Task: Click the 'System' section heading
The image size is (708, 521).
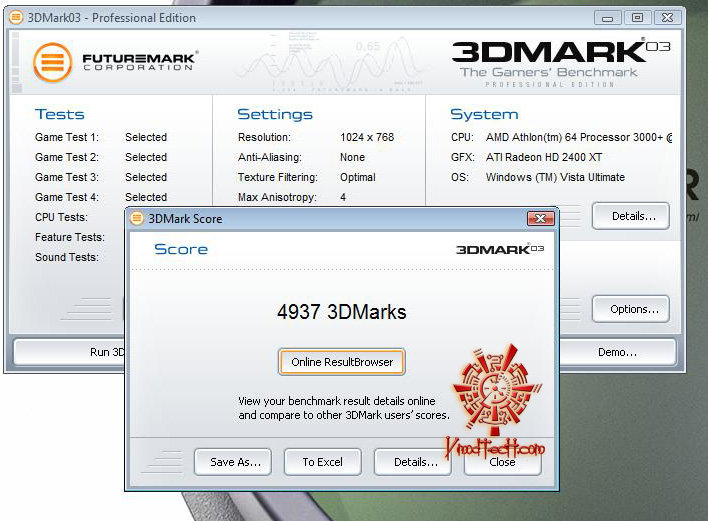Action: point(484,114)
